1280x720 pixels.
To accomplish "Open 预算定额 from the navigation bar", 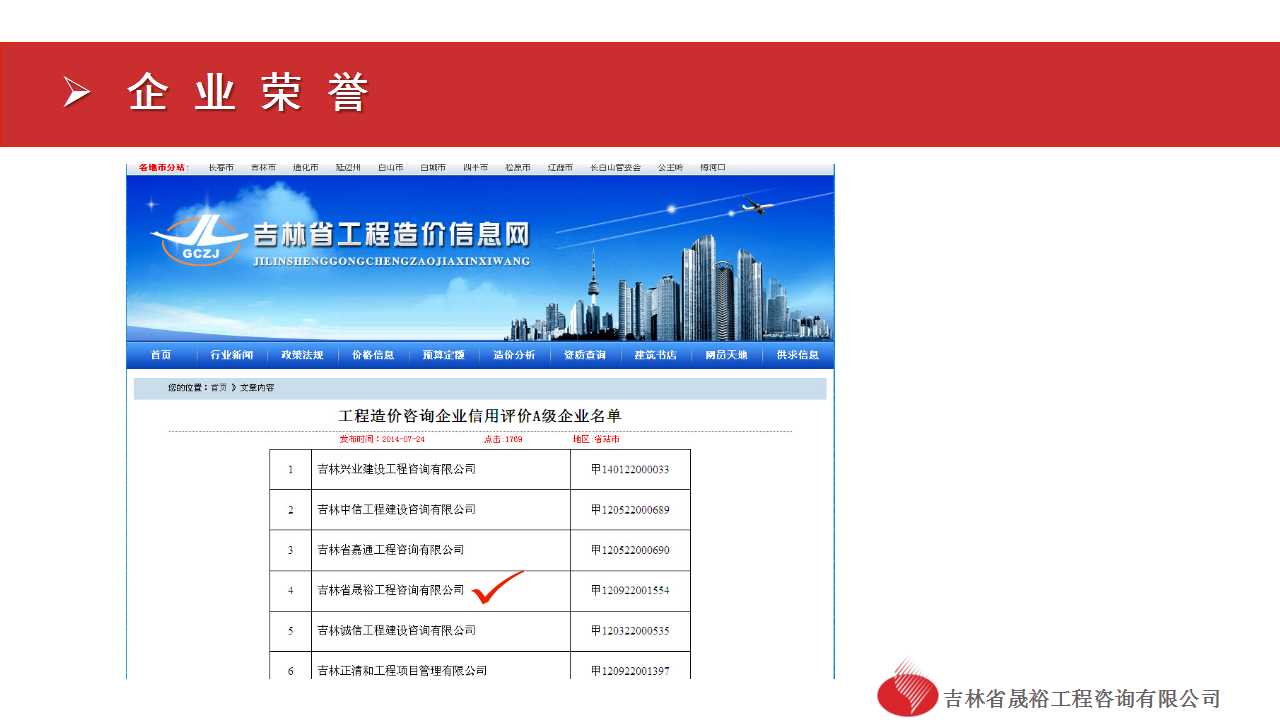I will pyautogui.click(x=443, y=355).
